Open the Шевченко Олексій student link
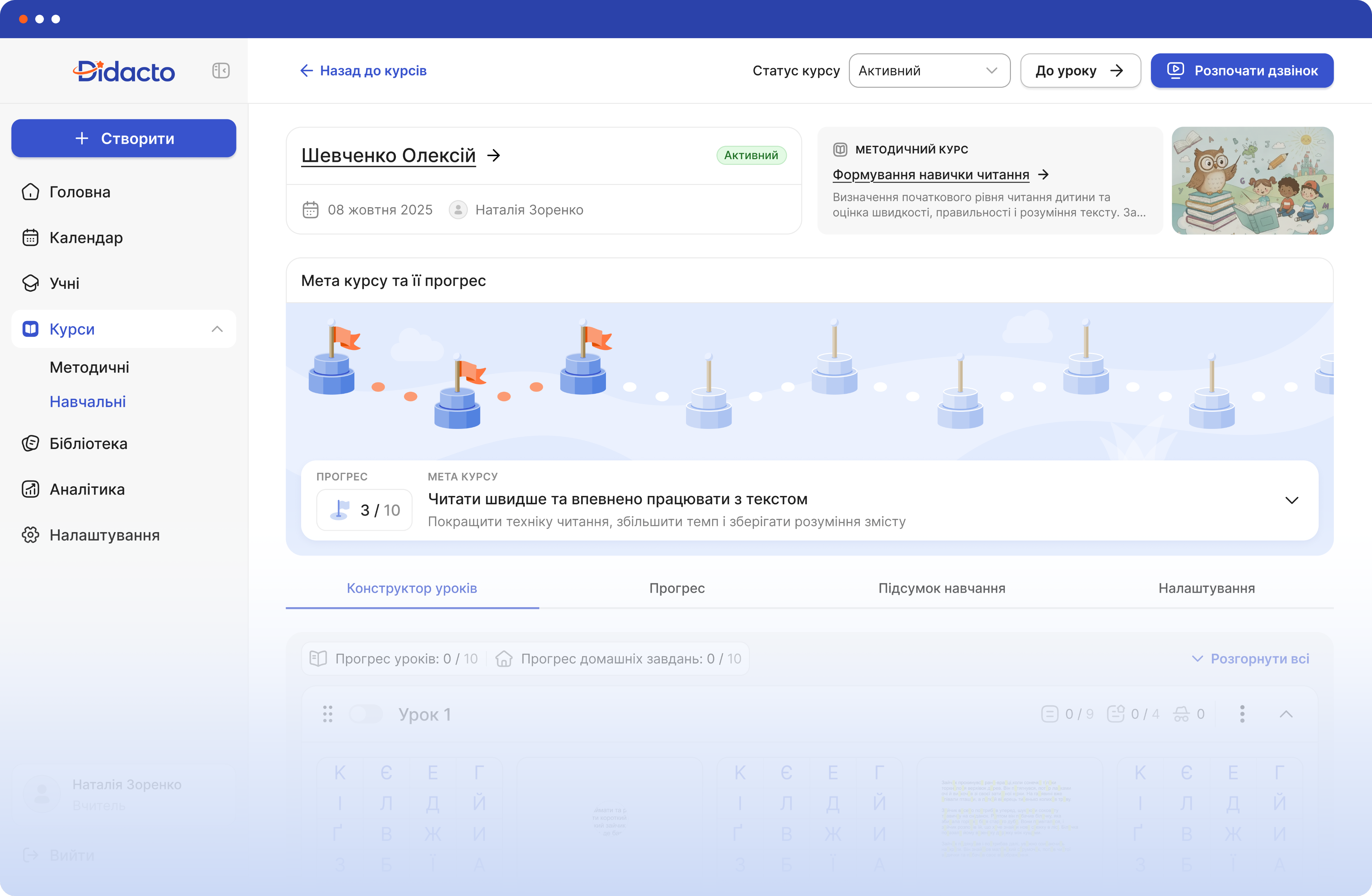 [x=389, y=155]
